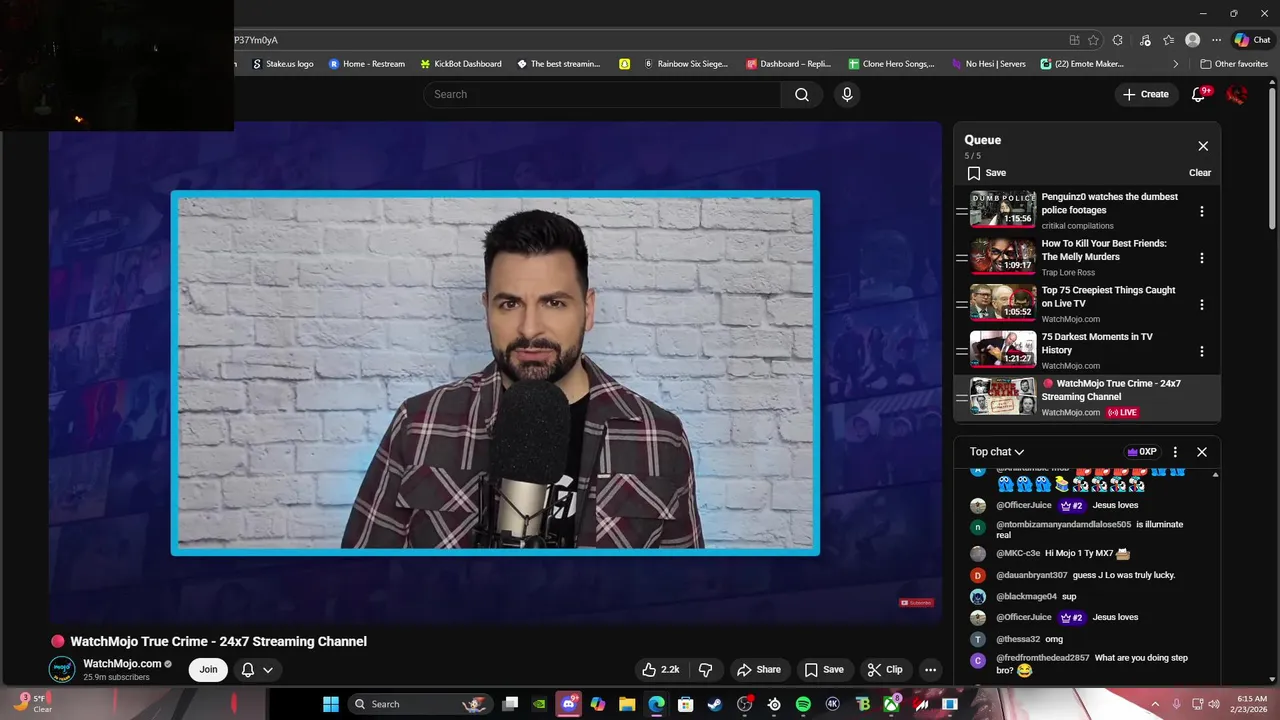Open Clone Hero Songs bookmark
Viewport: 1280px width, 720px height.
point(892,64)
